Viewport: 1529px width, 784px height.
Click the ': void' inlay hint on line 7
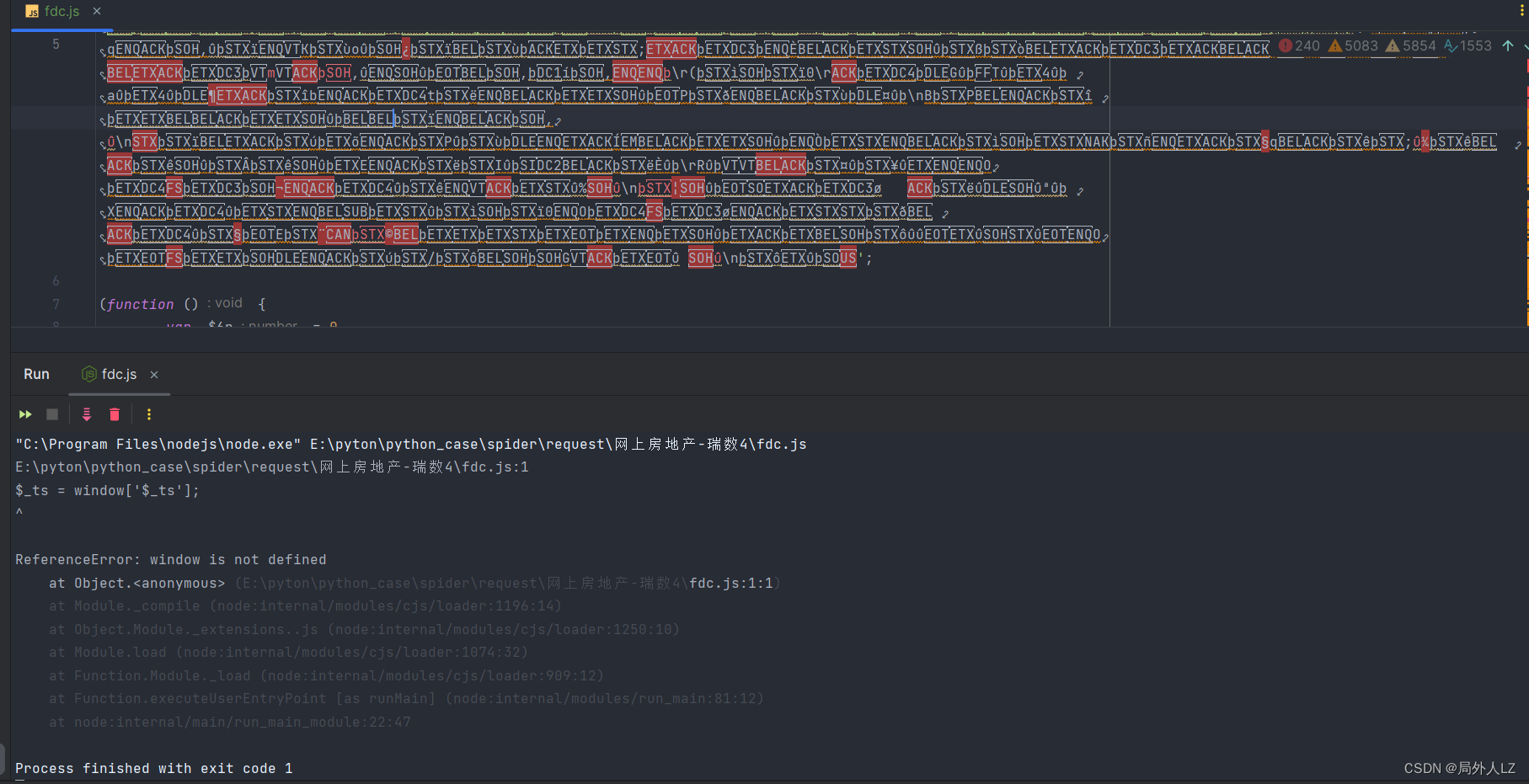coord(224,303)
